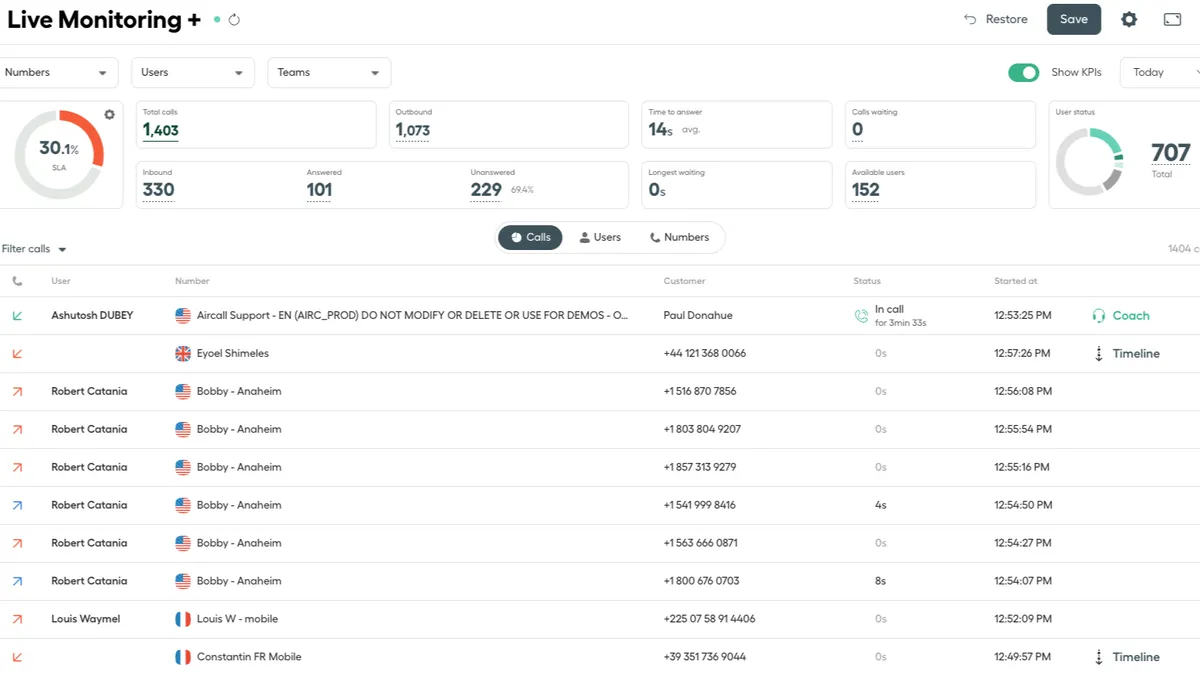Screen dimensions: 1200x675
Task: Click the phone icon column header
Action: pos(17,281)
